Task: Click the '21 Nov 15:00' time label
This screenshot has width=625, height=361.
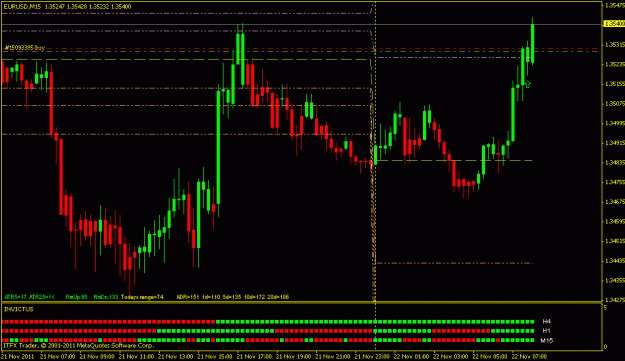Action: (x=215, y=356)
